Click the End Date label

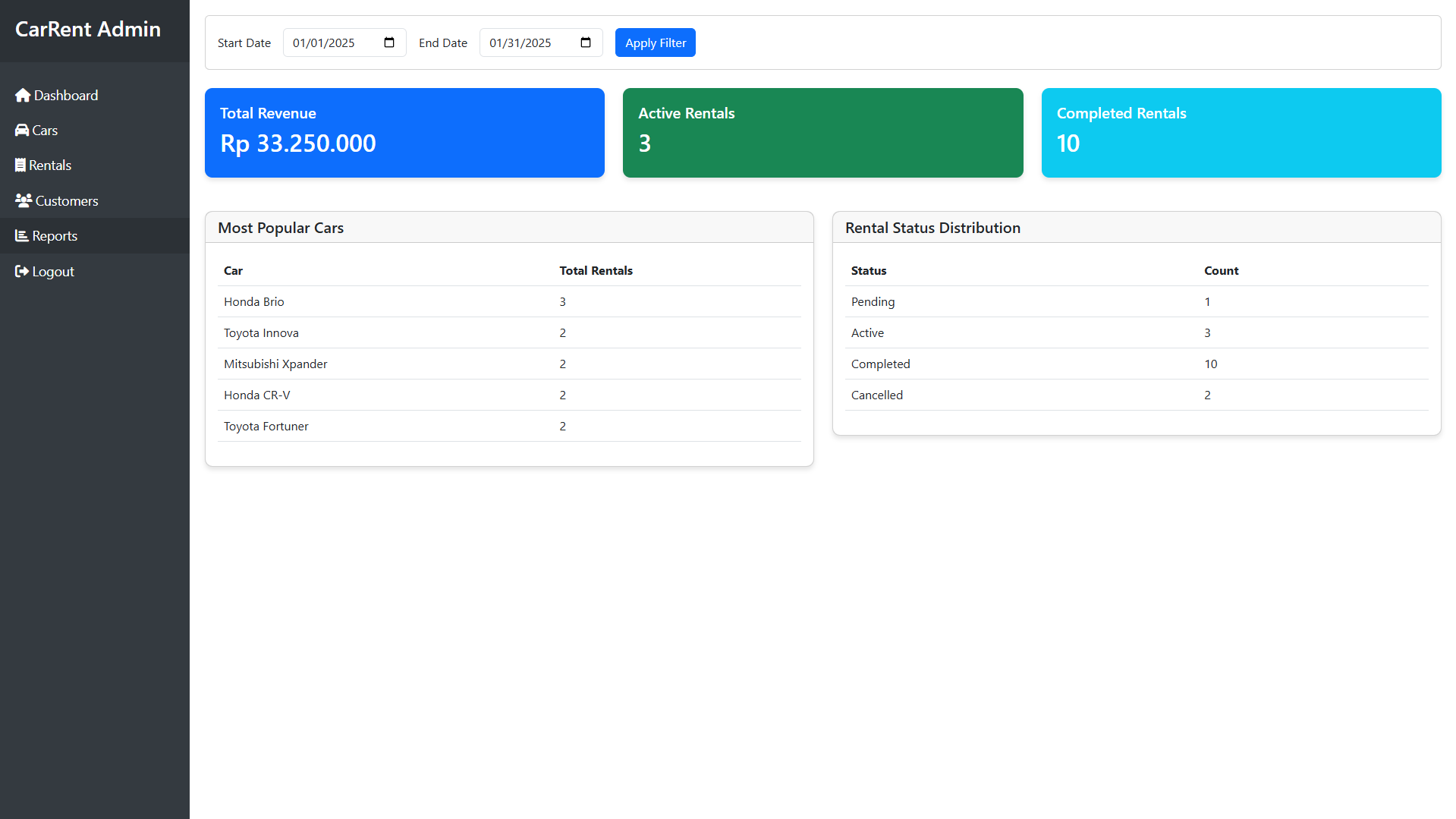pyautogui.click(x=443, y=43)
